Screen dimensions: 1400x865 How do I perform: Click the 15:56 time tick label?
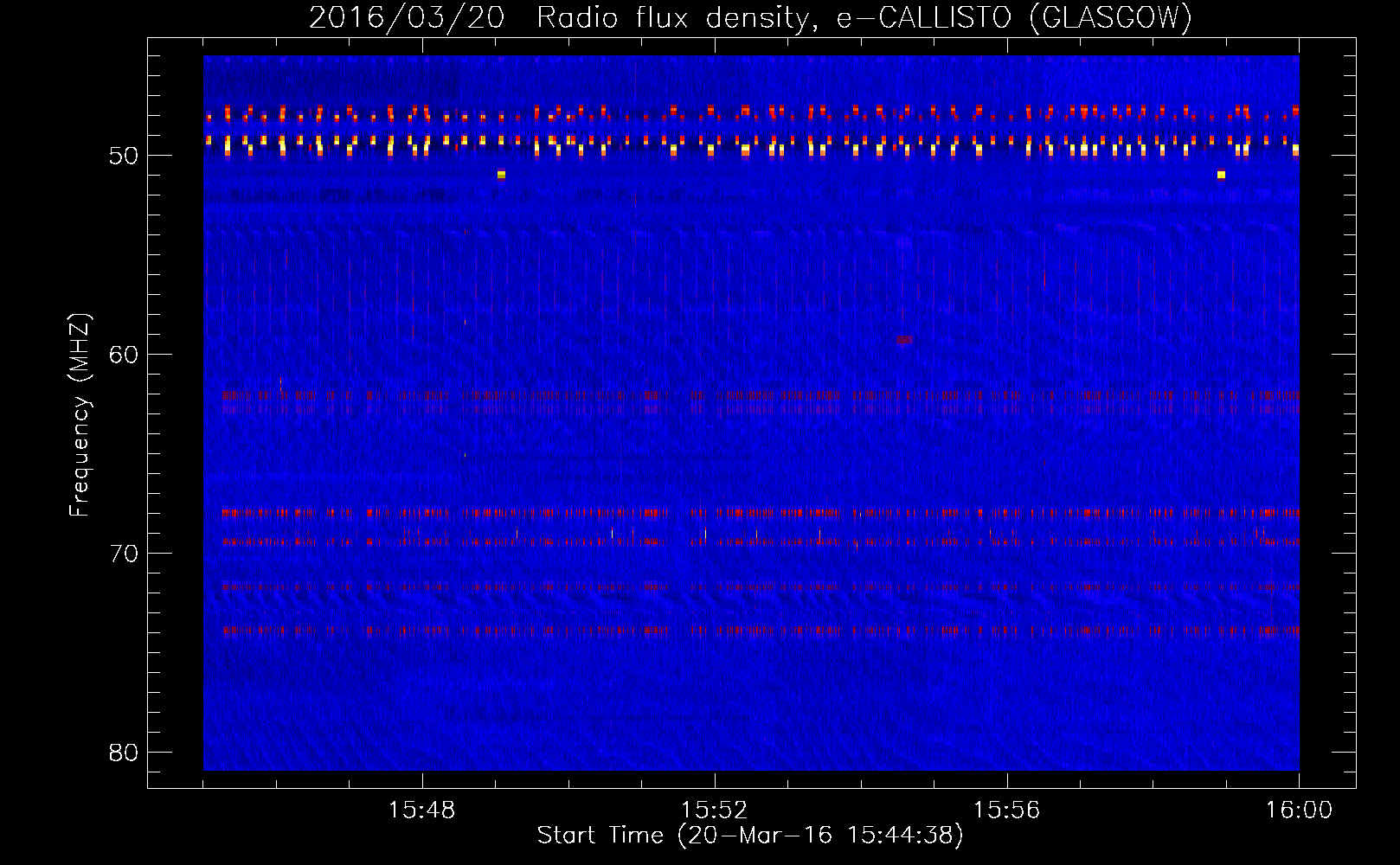[1007, 811]
